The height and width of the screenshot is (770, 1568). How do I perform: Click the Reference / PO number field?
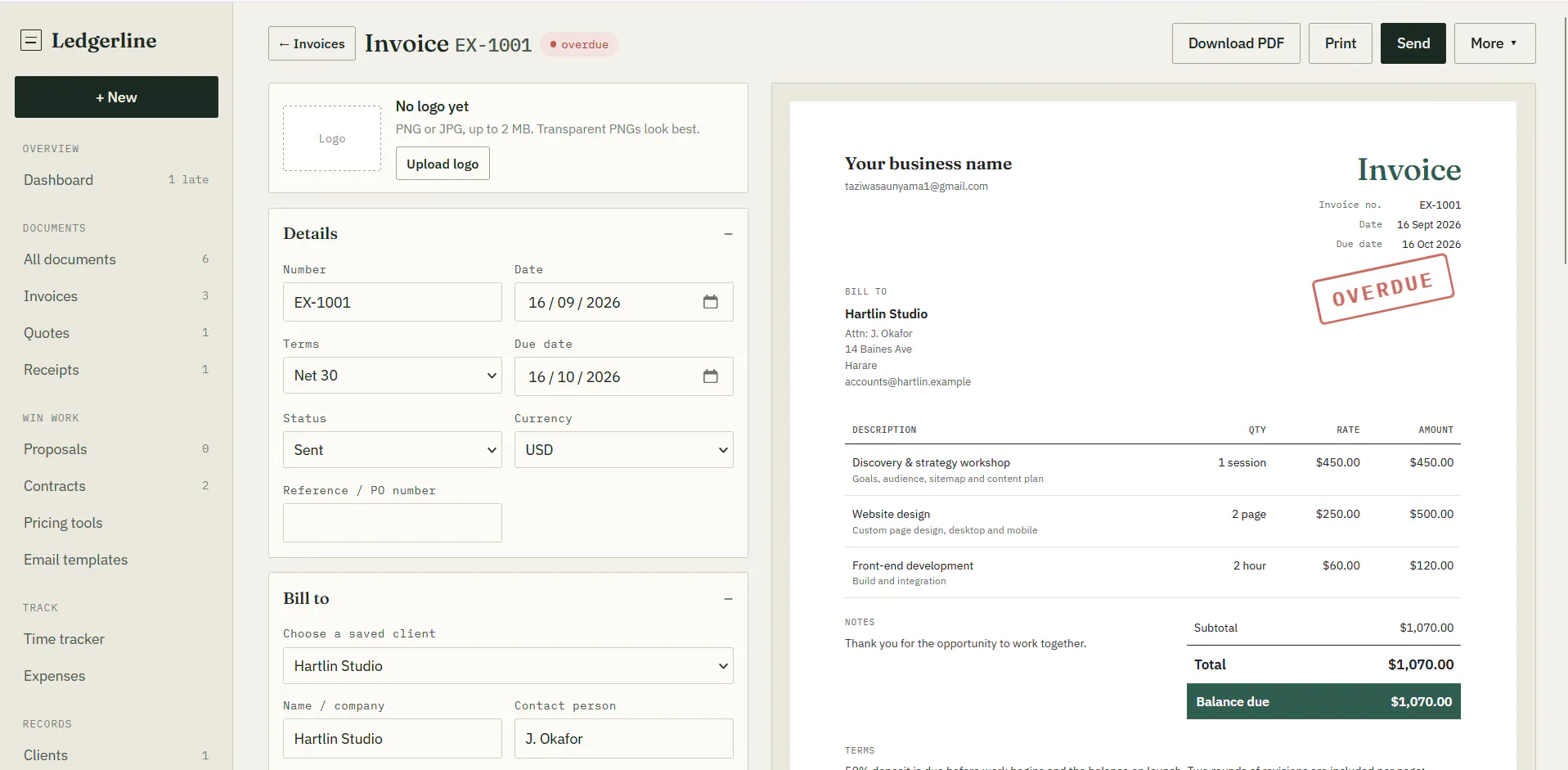(393, 523)
